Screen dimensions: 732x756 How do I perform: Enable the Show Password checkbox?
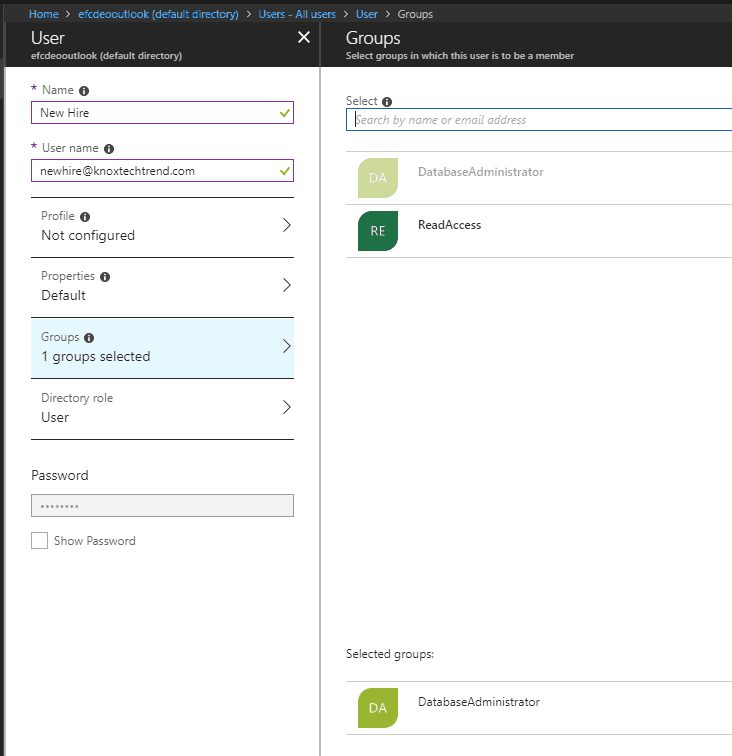pos(40,541)
